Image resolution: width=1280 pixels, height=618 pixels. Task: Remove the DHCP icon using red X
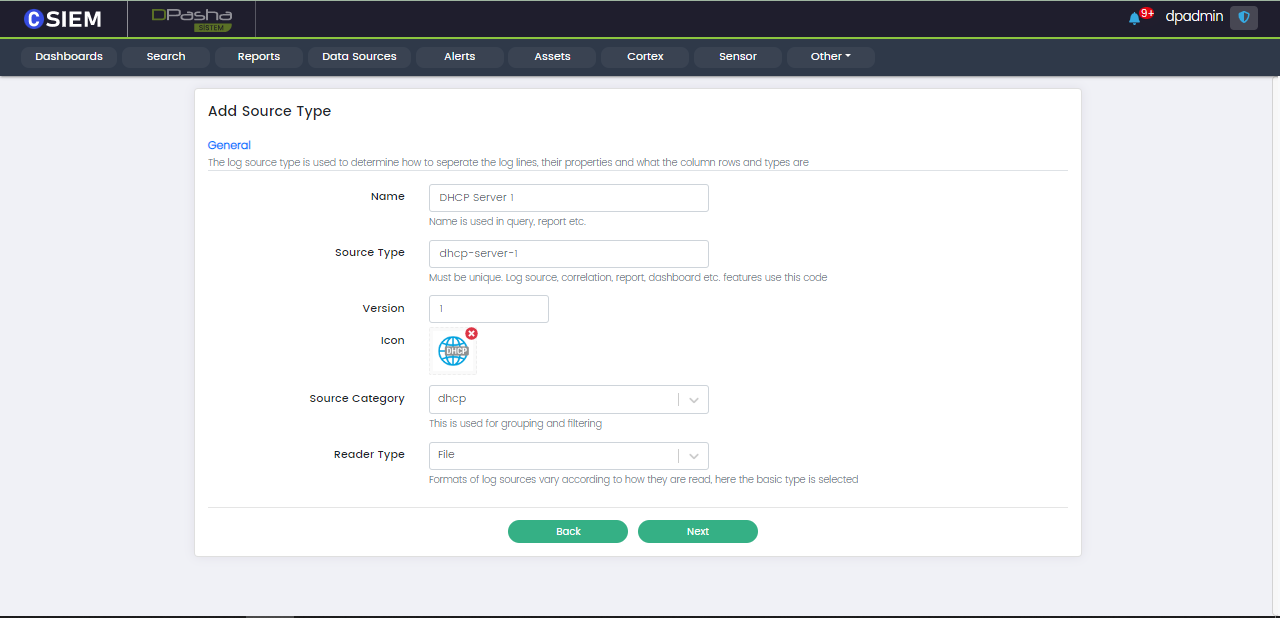coord(471,333)
